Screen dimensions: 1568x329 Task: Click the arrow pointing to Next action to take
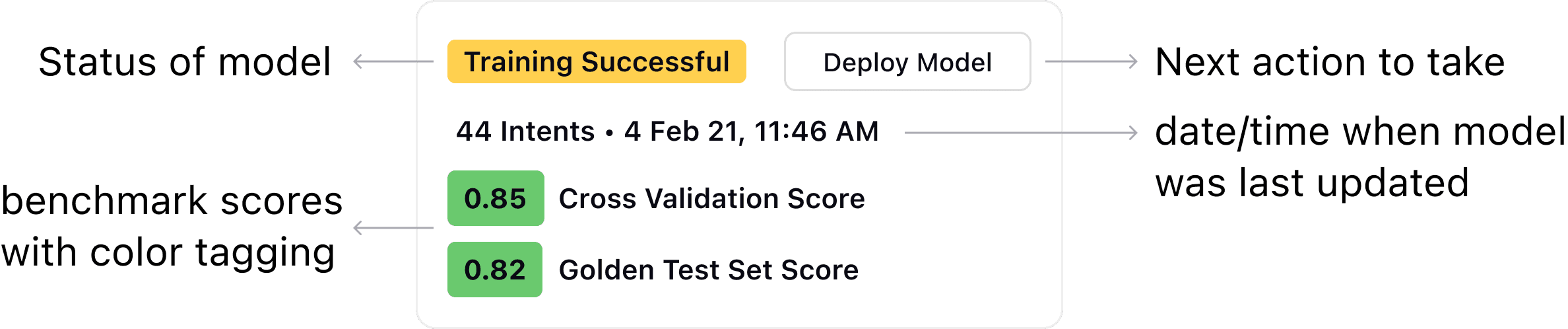(x=1092, y=61)
